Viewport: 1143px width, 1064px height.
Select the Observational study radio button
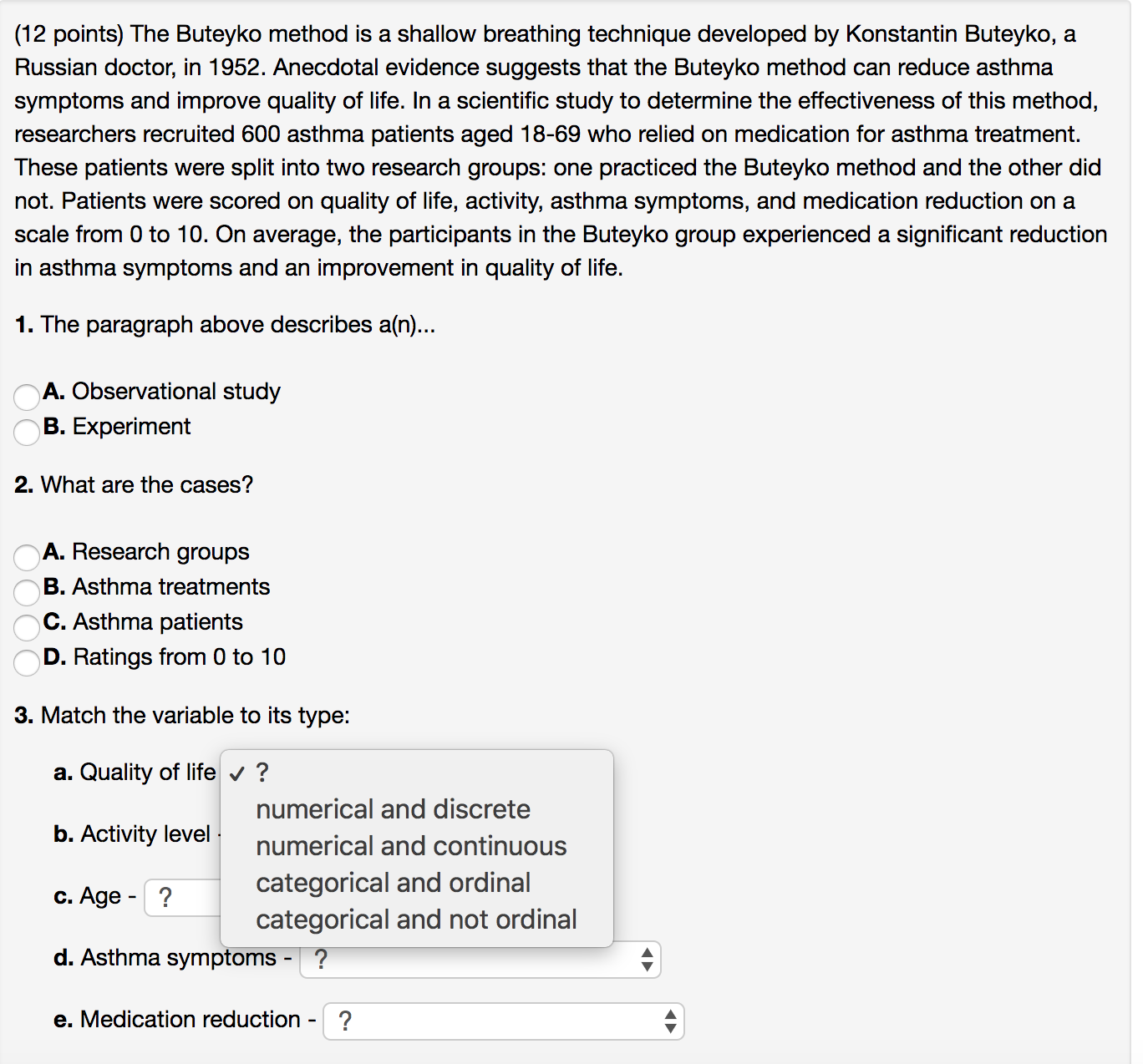coord(27,397)
